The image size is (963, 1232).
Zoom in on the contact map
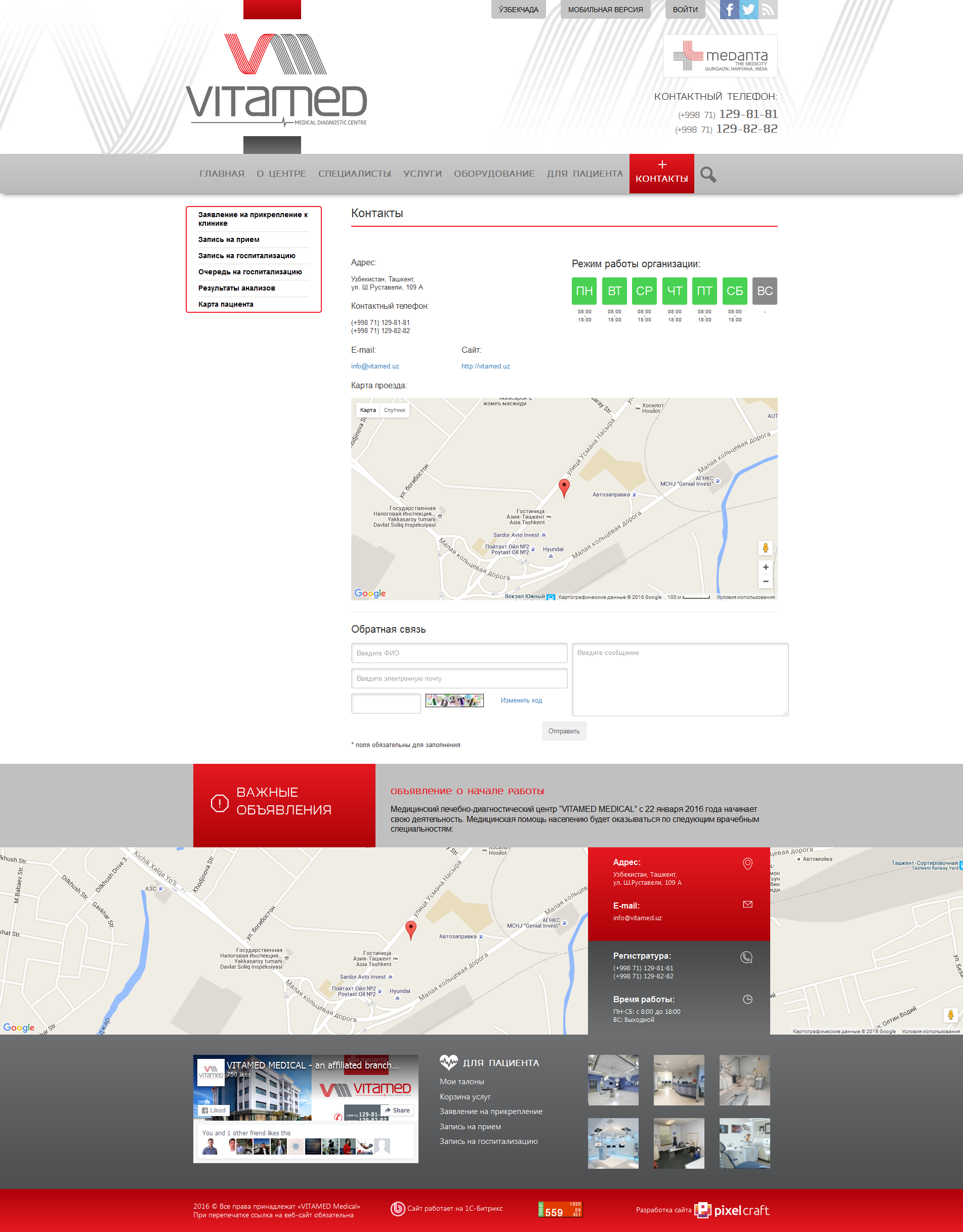coord(765,567)
